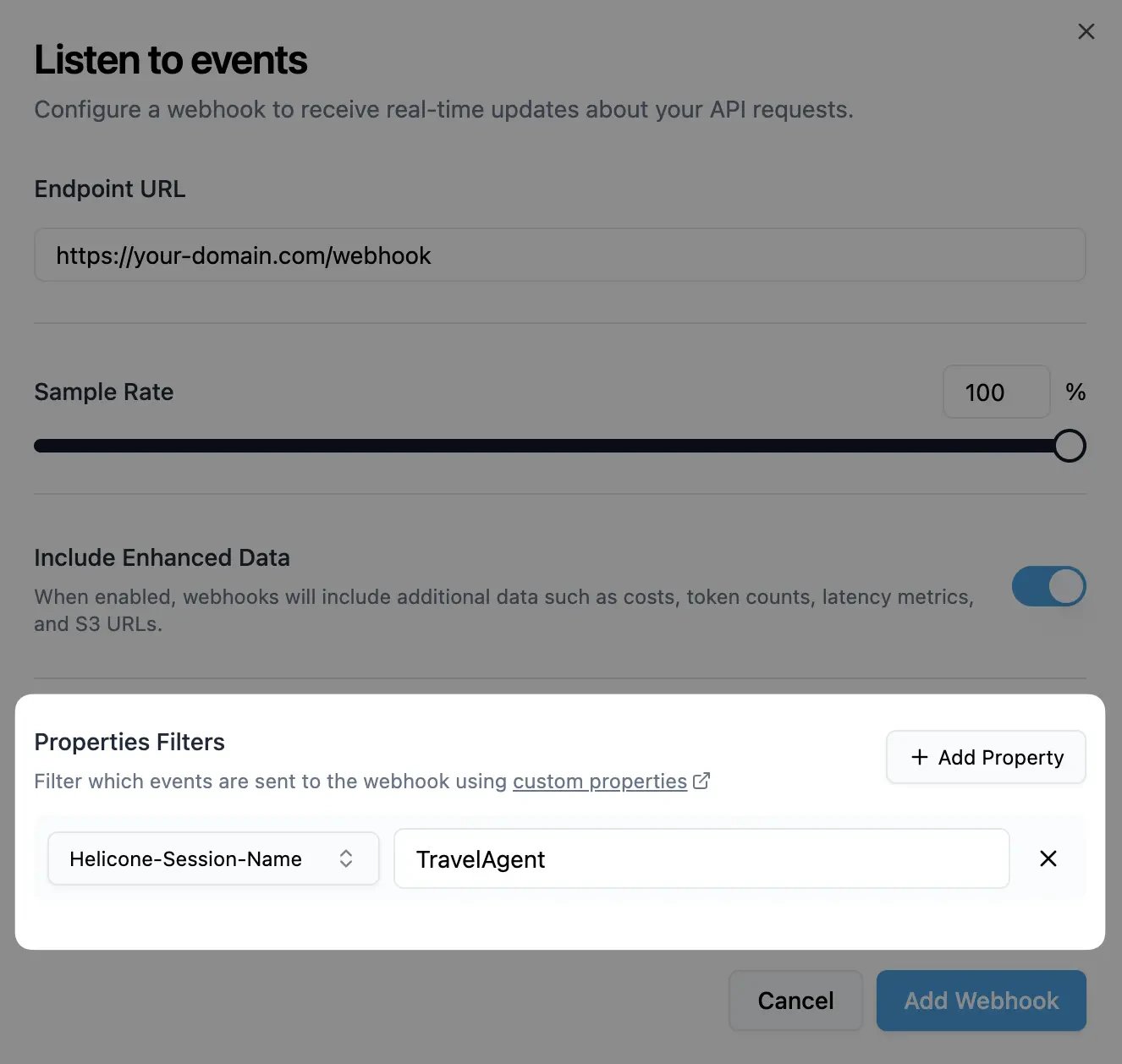The image size is (1122, 1064).
Task: Follow the custom properties link
Action: [x=600, y=781]
